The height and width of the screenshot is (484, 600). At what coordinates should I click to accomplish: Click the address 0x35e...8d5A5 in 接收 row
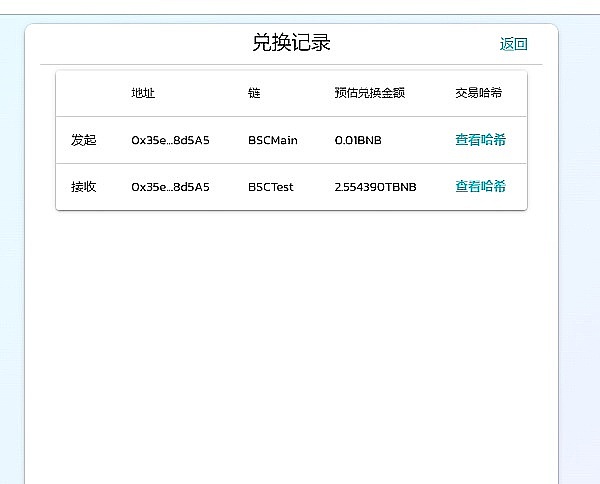tap(170, 187)
